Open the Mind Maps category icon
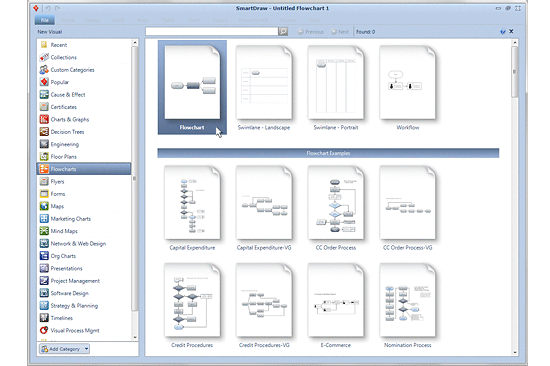 pyautogui.click(x=44, y=231)
